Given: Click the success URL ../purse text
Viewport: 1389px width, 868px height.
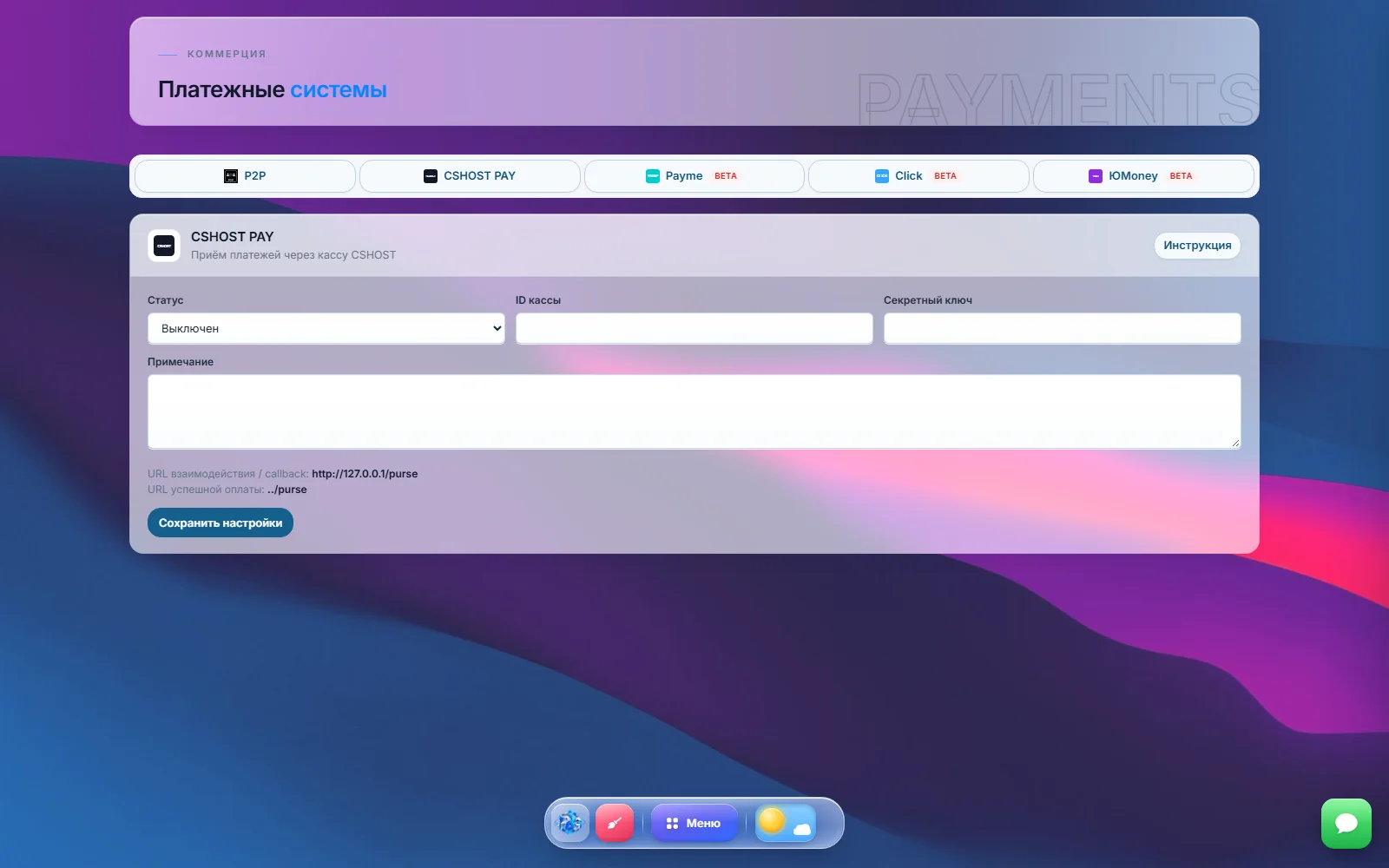Looking at the screenshot, I should pyautogui.click(x=287, y=490).
